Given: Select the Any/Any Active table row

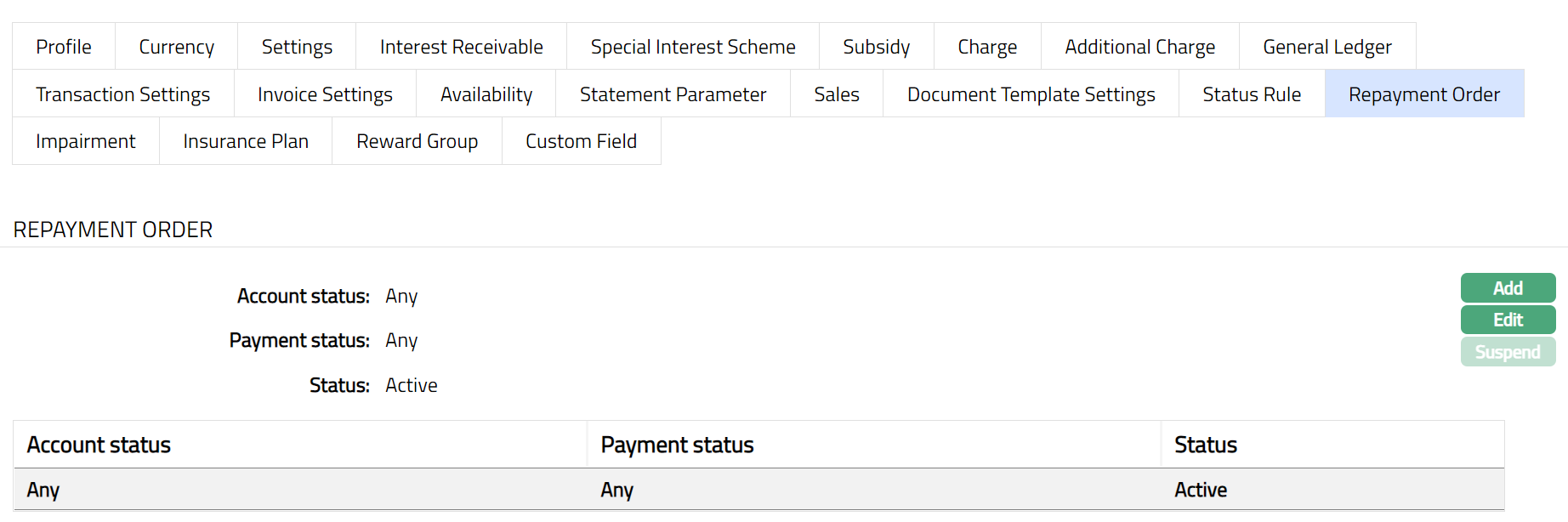Looking at the screenshot, I should (x=757, y=490).
